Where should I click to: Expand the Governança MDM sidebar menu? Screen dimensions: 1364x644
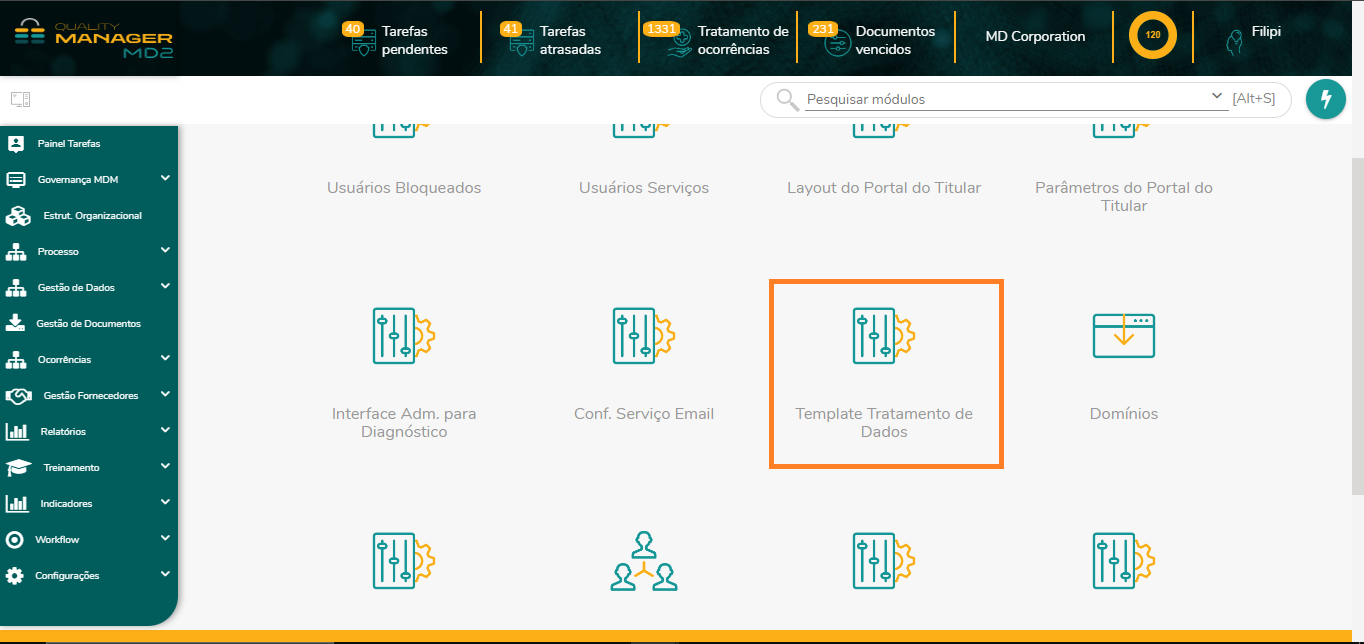pyautogui.click(x=165, y=179)
